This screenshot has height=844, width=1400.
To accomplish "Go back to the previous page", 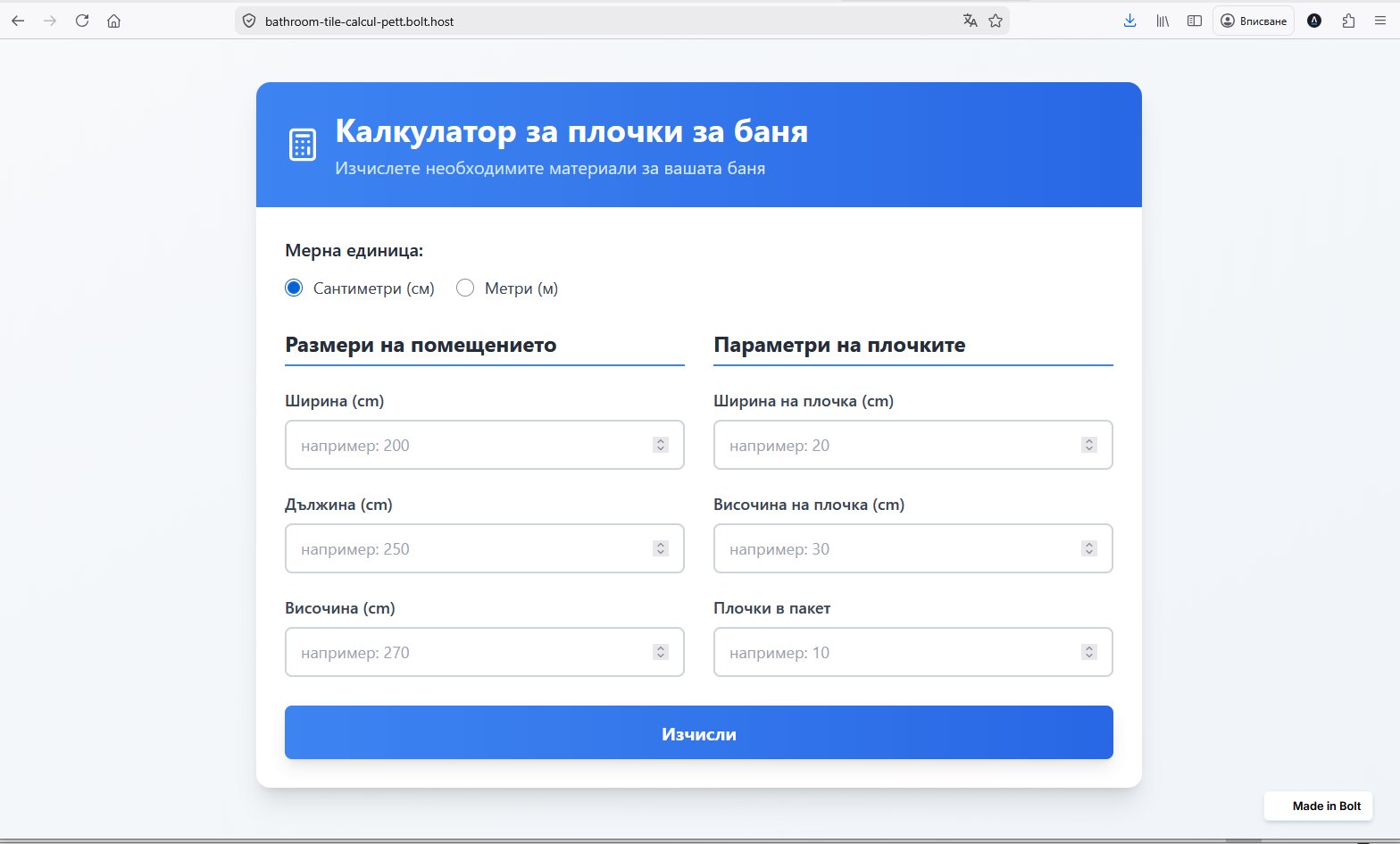I will point(18,21).
